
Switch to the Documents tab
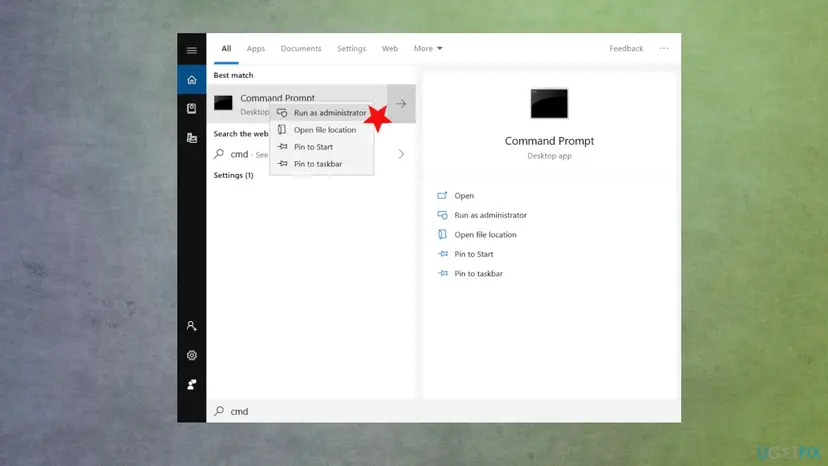[301, 49]
